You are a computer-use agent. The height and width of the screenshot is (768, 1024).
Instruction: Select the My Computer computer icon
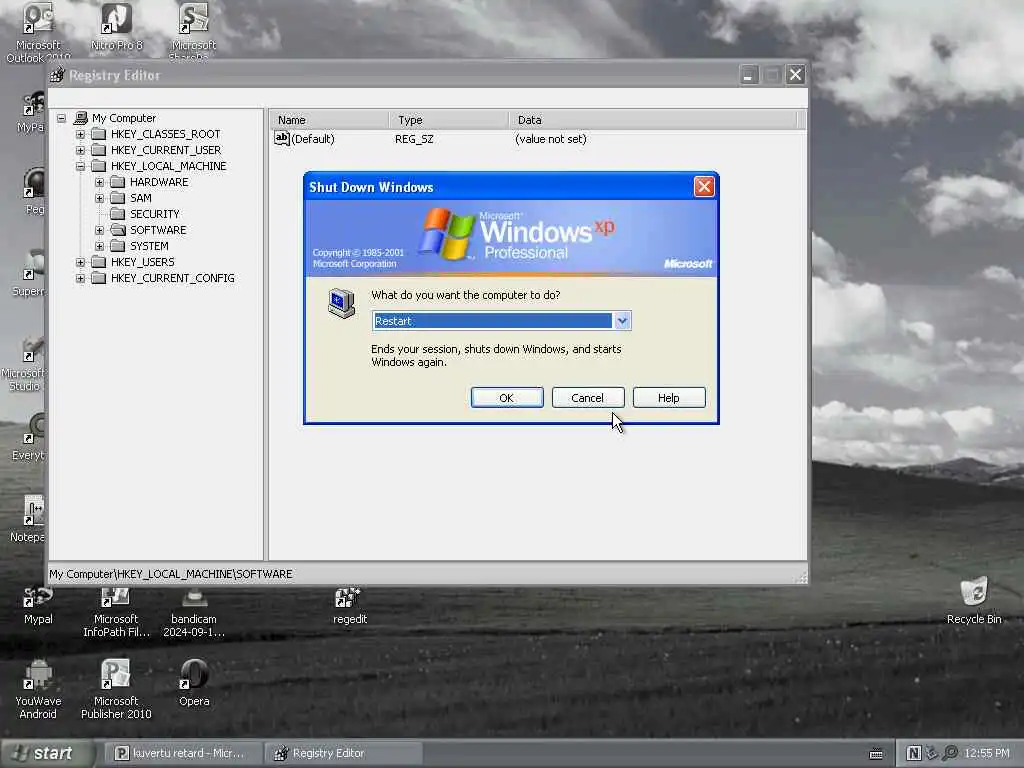coord(81,118)
